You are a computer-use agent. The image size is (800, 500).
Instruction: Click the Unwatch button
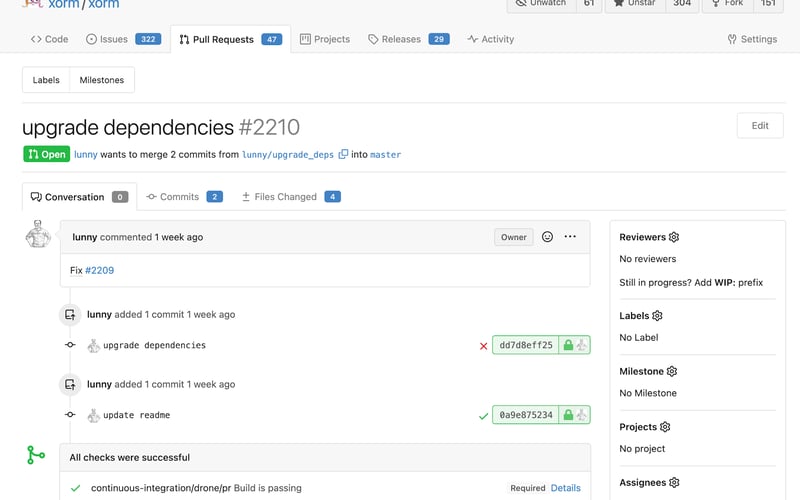point(542,4)
